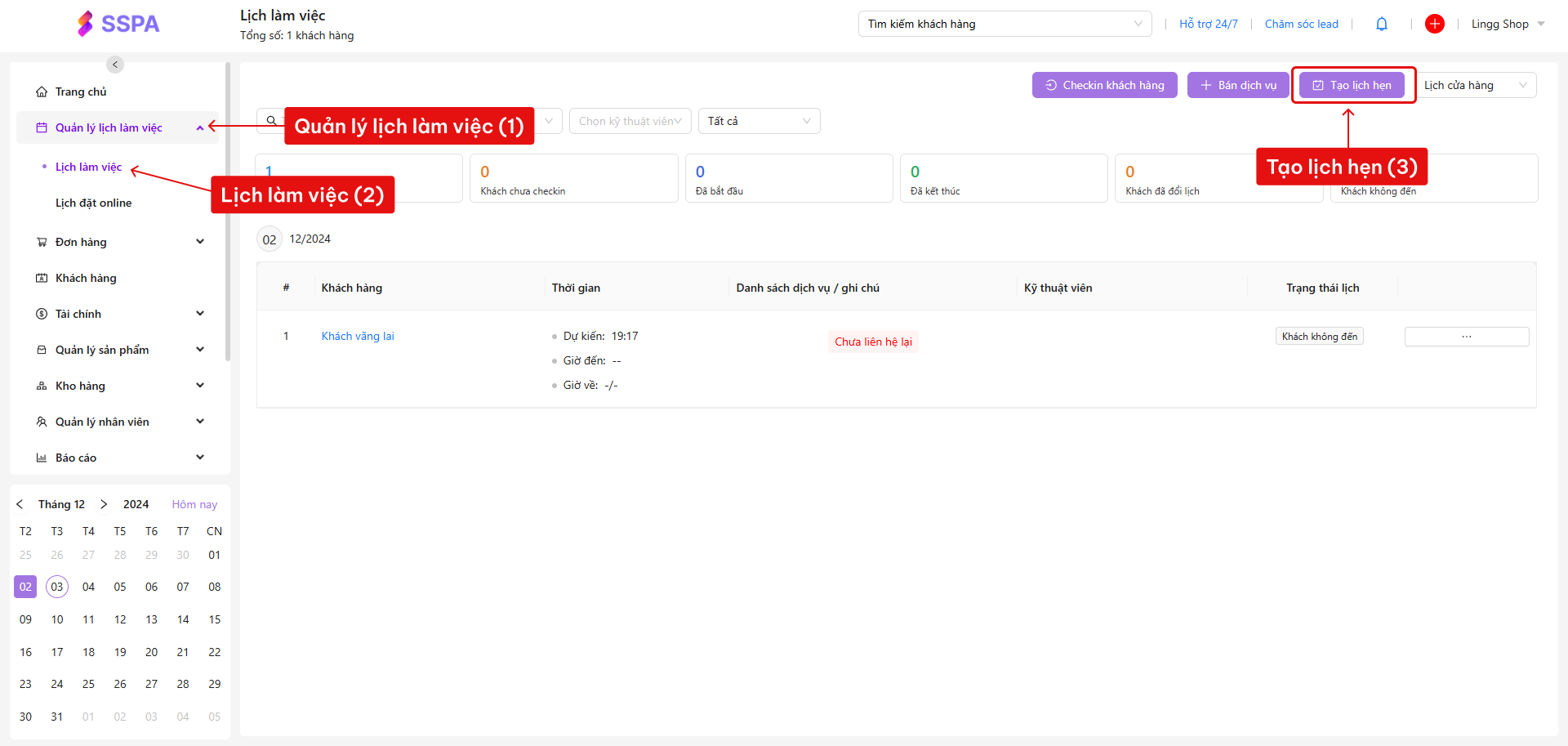Filter by Khách chưa checkin card
The width and height of the screenshot is (1568, 746).
click(573, 178)
